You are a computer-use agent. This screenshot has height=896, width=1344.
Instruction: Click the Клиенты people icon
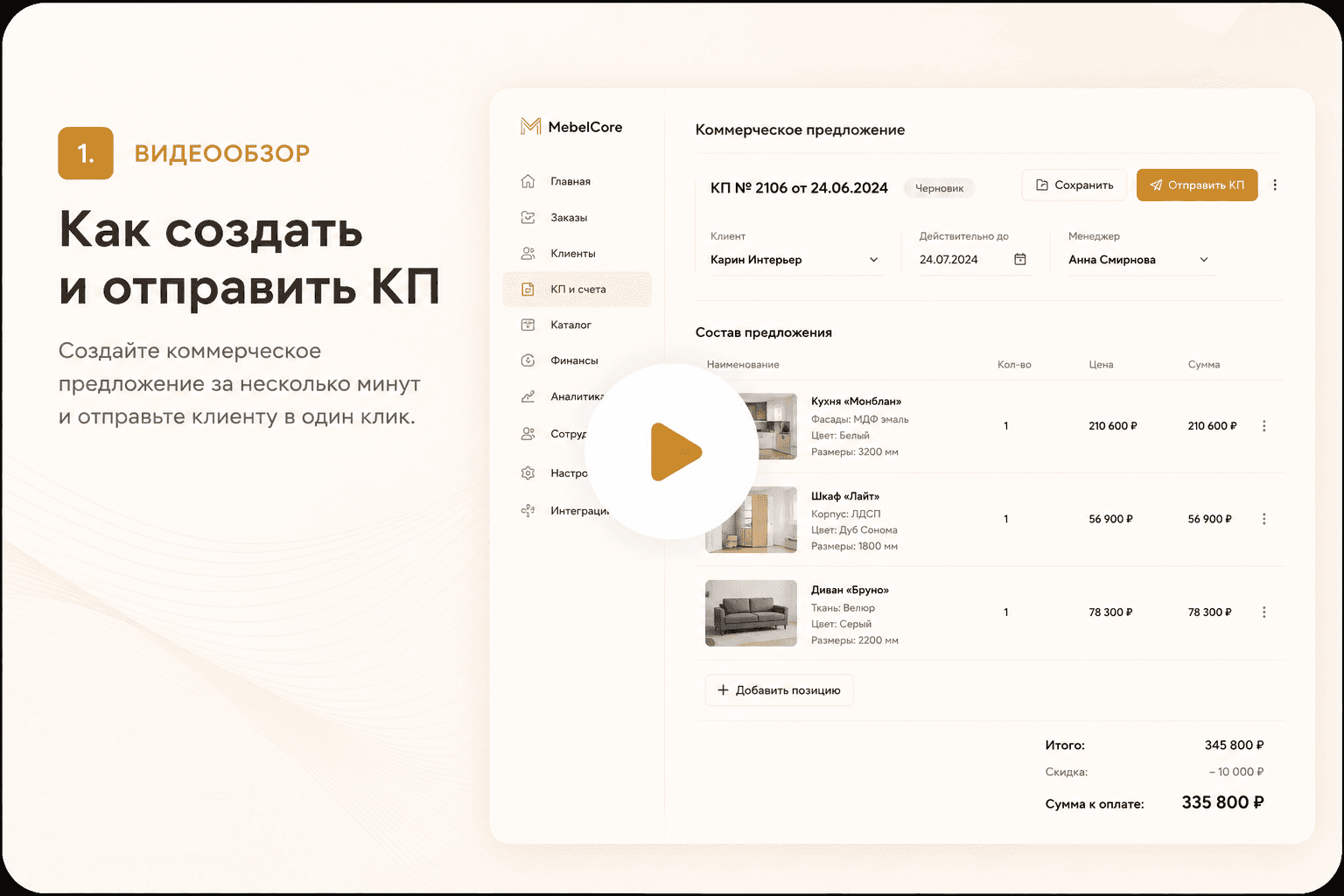(x=528, y=253)
